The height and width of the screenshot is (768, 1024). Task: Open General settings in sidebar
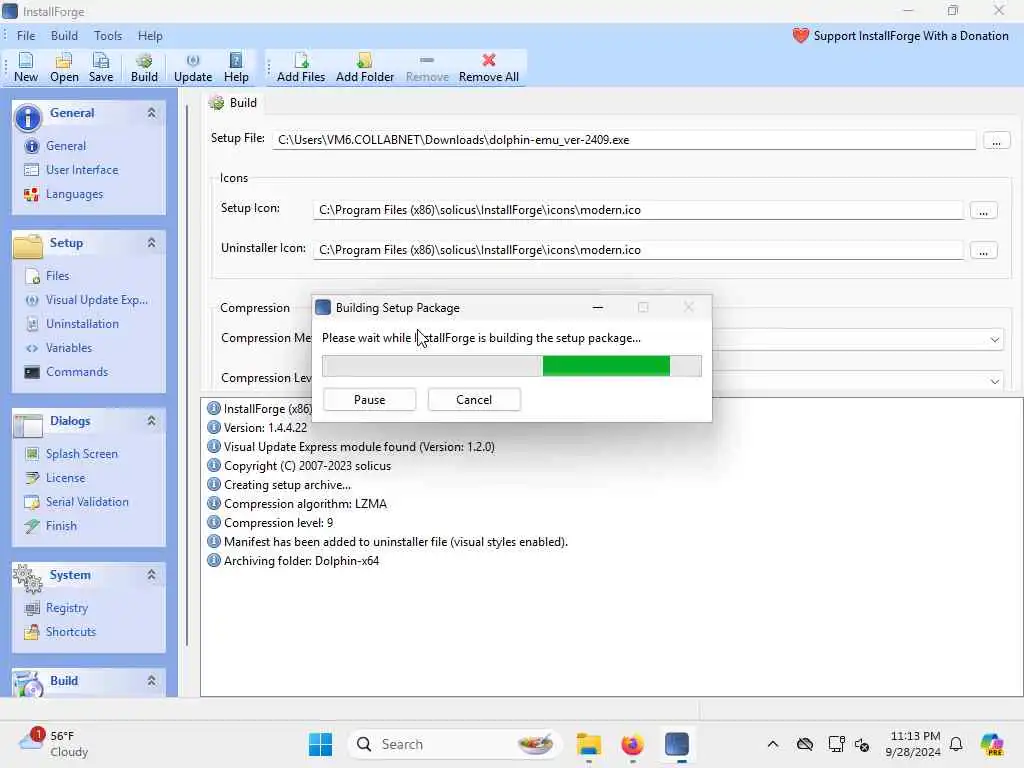[x=65, y=146]
